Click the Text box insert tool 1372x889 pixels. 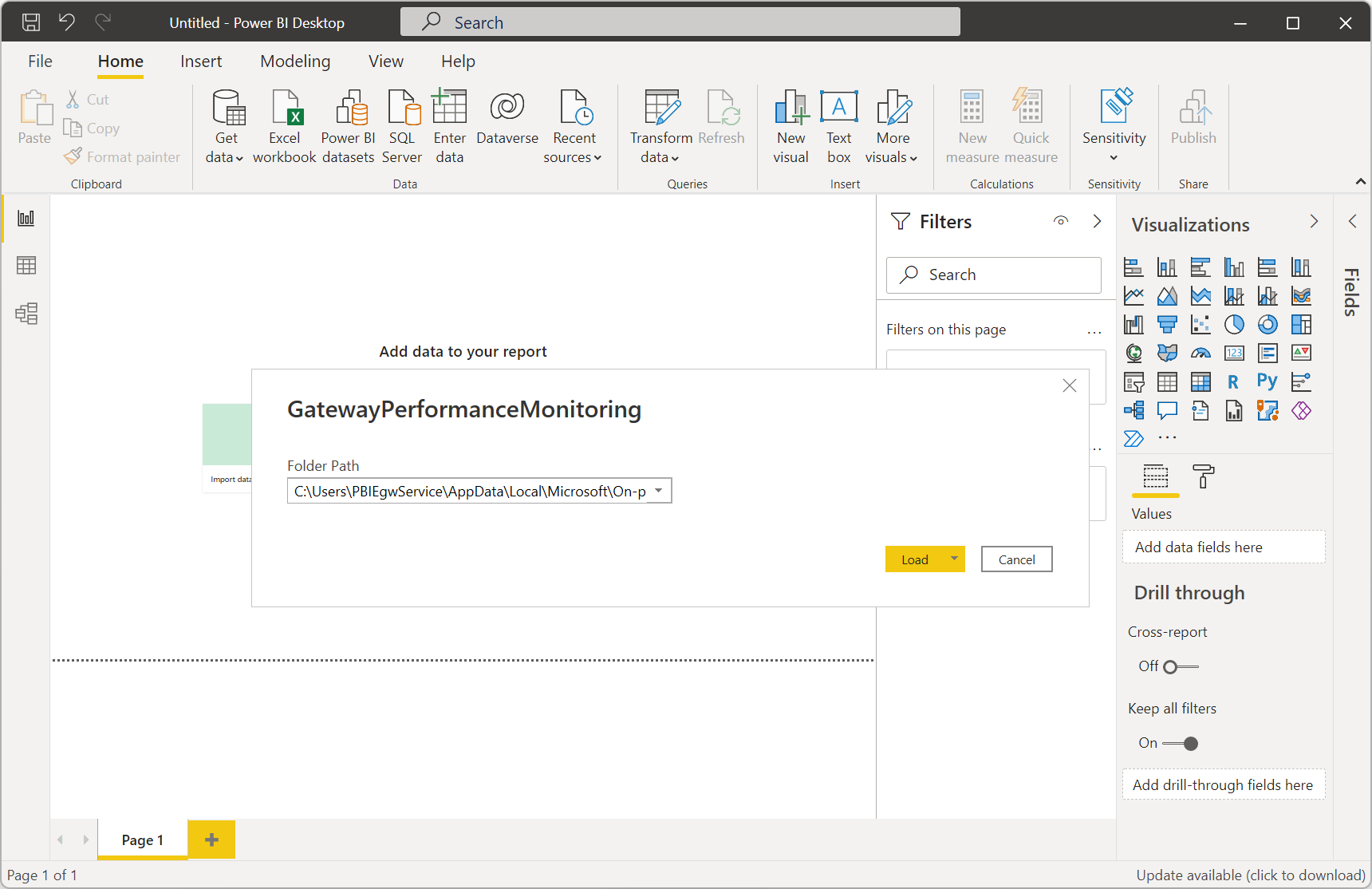click(838, 125)
